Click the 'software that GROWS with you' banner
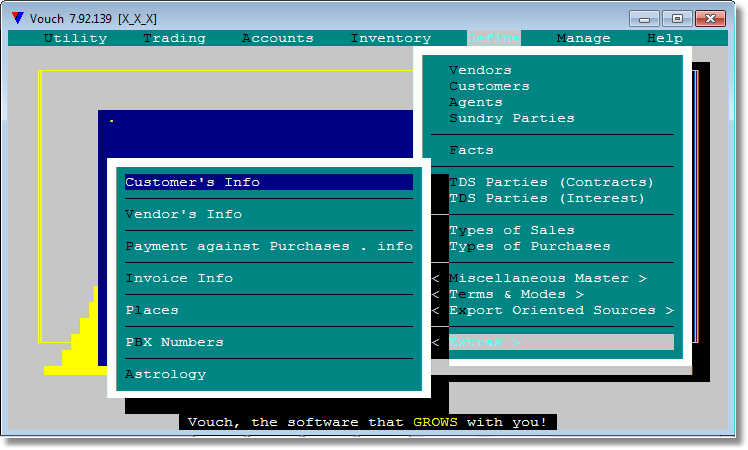748x450 pixels. [367, 422]
